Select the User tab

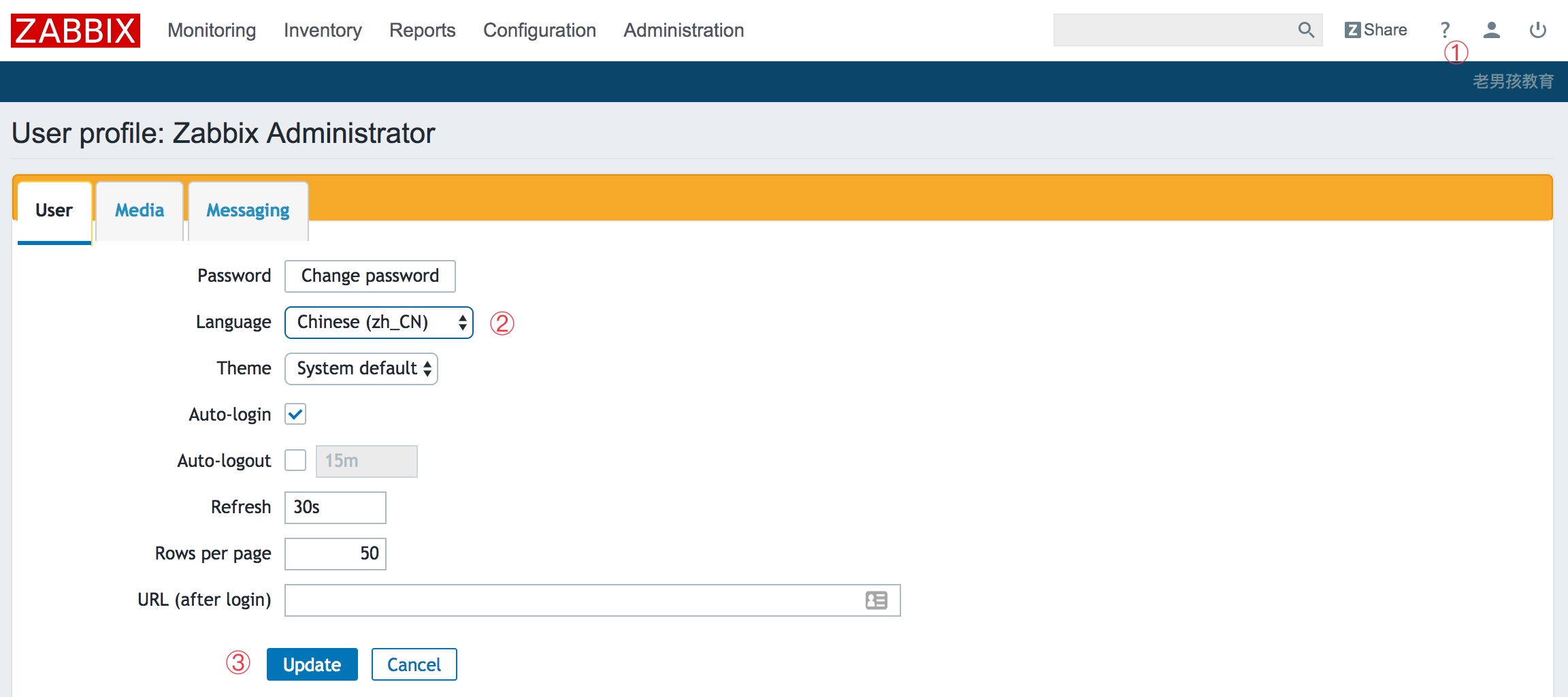pos(54,211)
